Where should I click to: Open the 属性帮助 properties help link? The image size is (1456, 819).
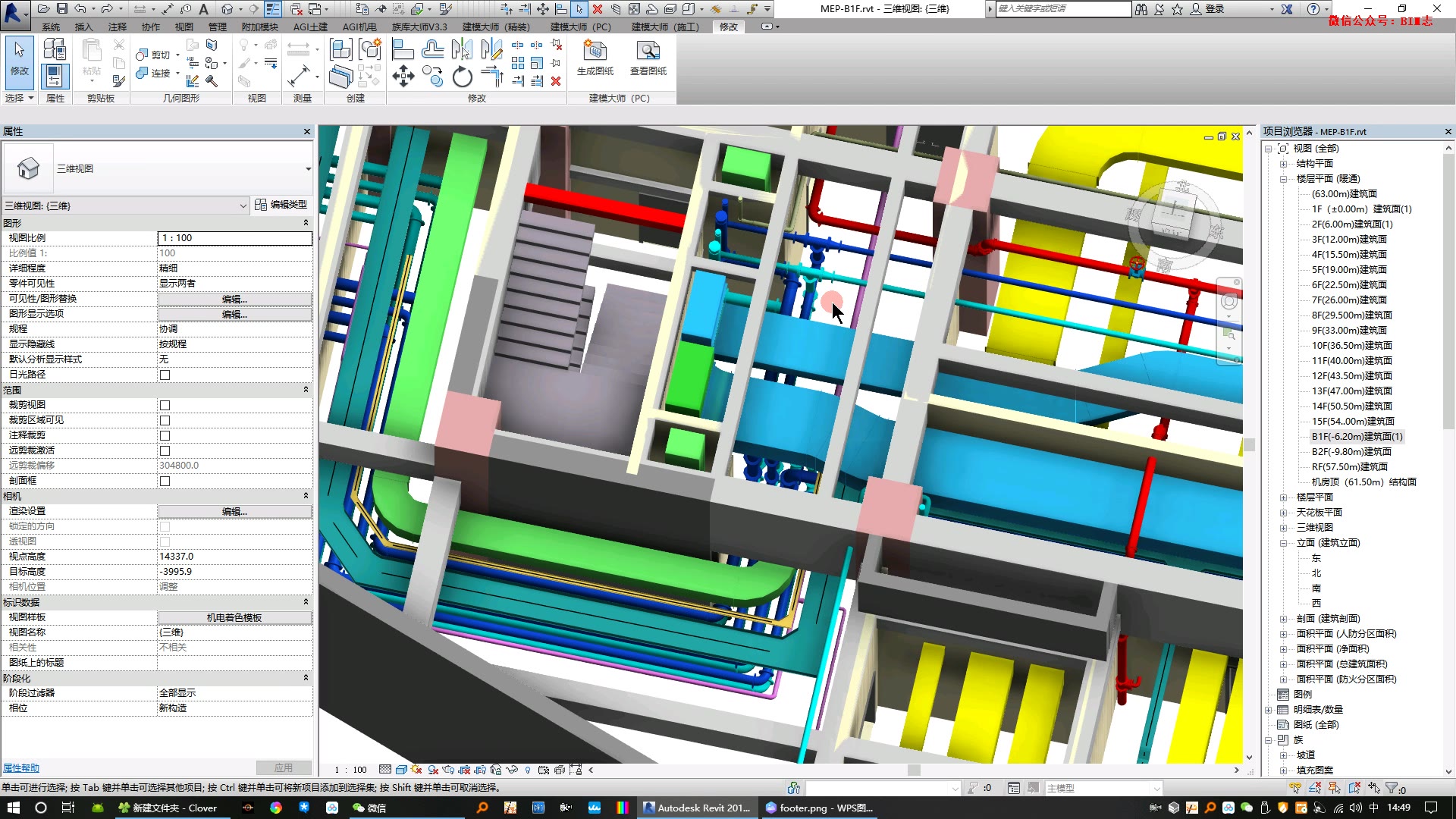point(20,768)
